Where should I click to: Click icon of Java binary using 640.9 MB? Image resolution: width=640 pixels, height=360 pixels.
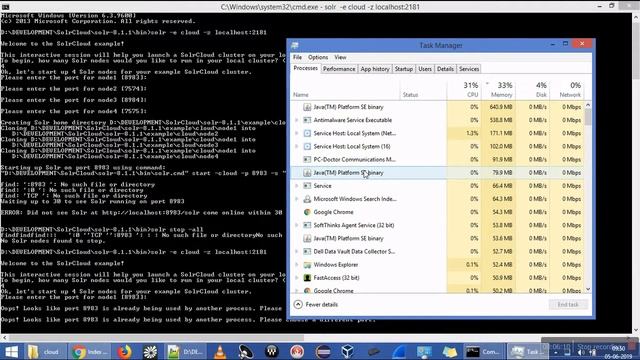point(307,107)
